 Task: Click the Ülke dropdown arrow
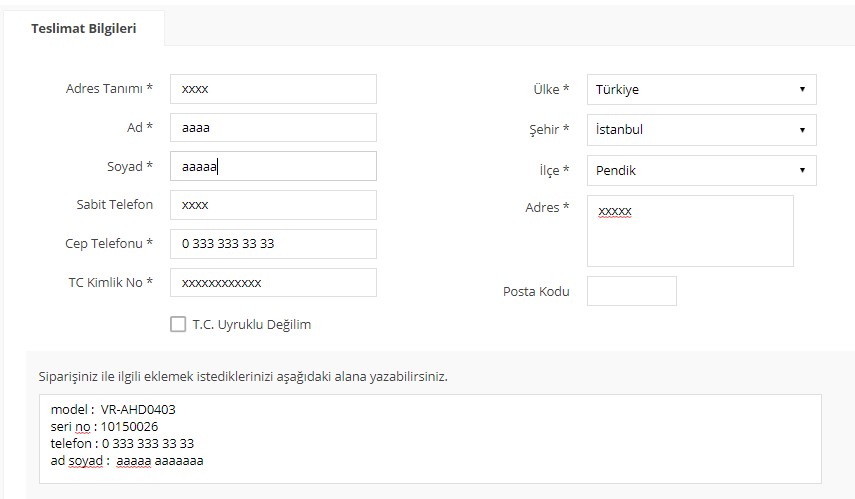(x=802, y=89)
